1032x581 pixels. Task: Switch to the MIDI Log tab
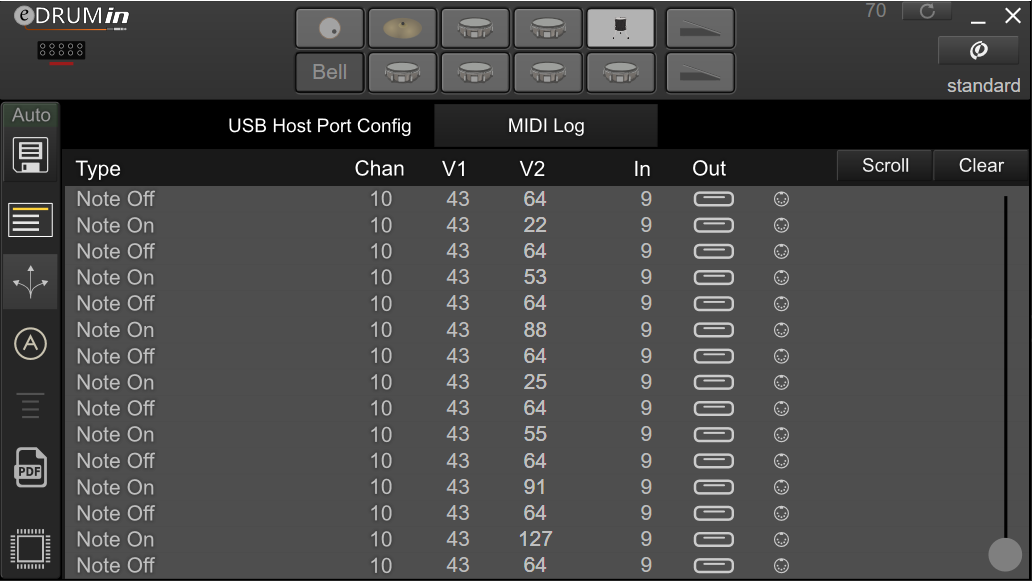[x=546, y=126]
